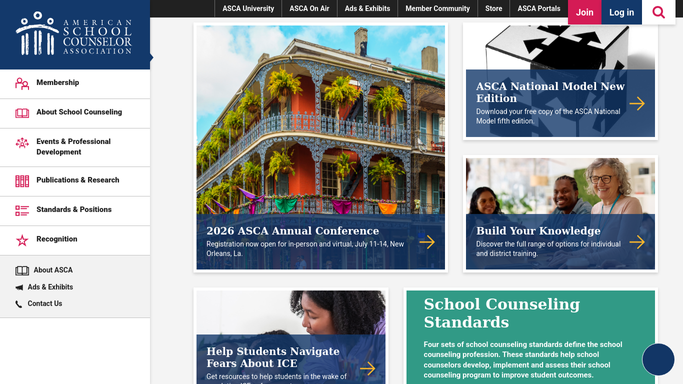This screenshot has width=683, height=384.
Task: Click the Standards & Positions list icon
Action: (22, 210)
